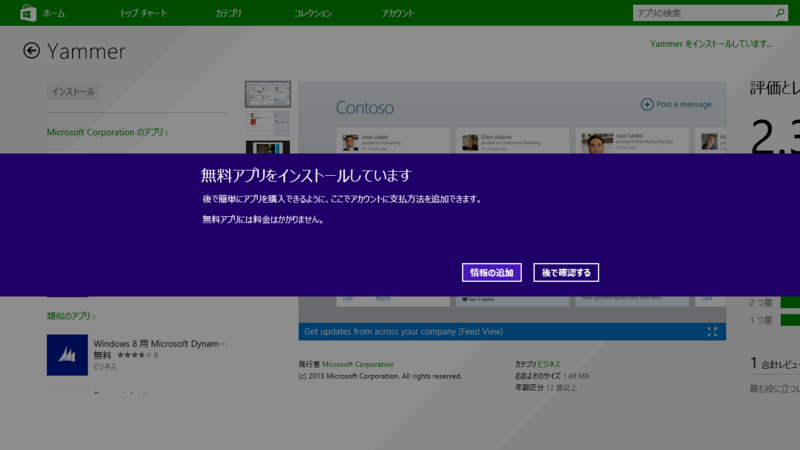This screenshot has width=800, height=450.
Task: Click the Contoso heading in screenshot
Action: pyautogui.click(x=364, y=108)
